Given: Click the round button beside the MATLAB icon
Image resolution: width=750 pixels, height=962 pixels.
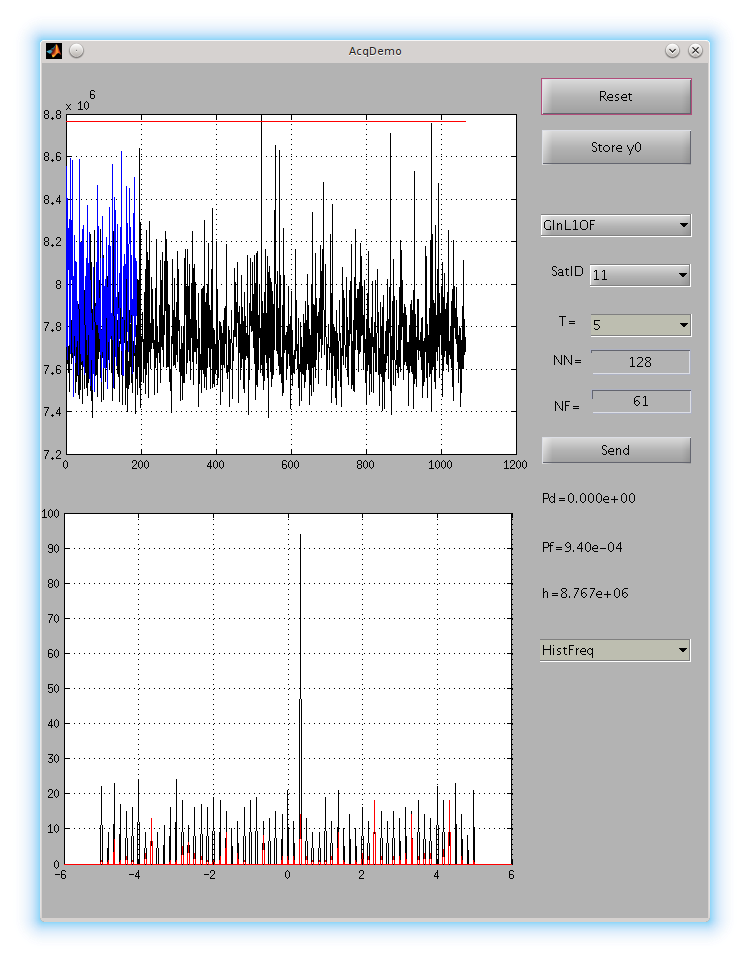Looking at the screenshot, I should [76, 51].
